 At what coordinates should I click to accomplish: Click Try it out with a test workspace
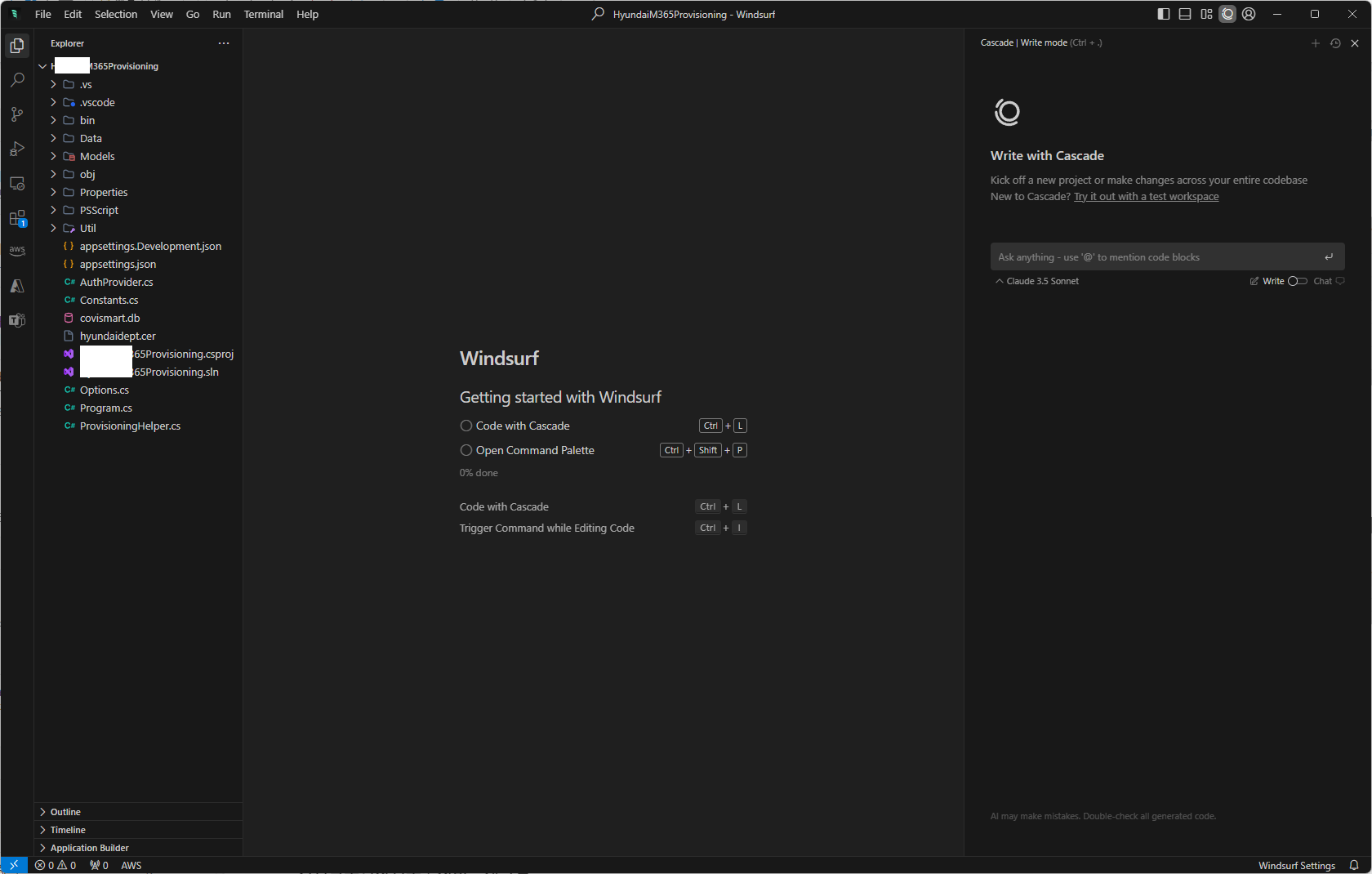click(x=1146, y=197)
